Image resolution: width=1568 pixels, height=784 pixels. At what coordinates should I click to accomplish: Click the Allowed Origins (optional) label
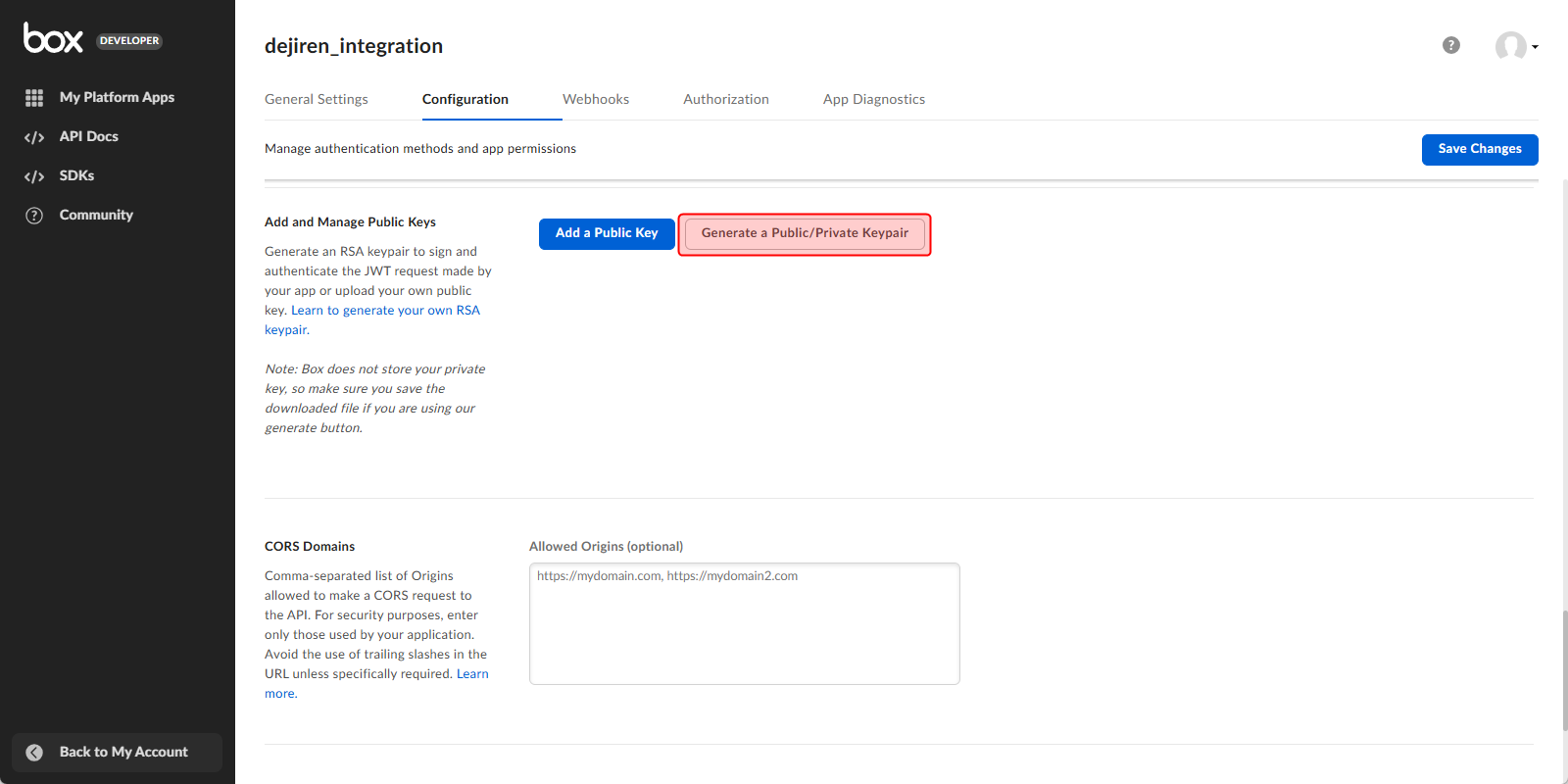[606, 547]
